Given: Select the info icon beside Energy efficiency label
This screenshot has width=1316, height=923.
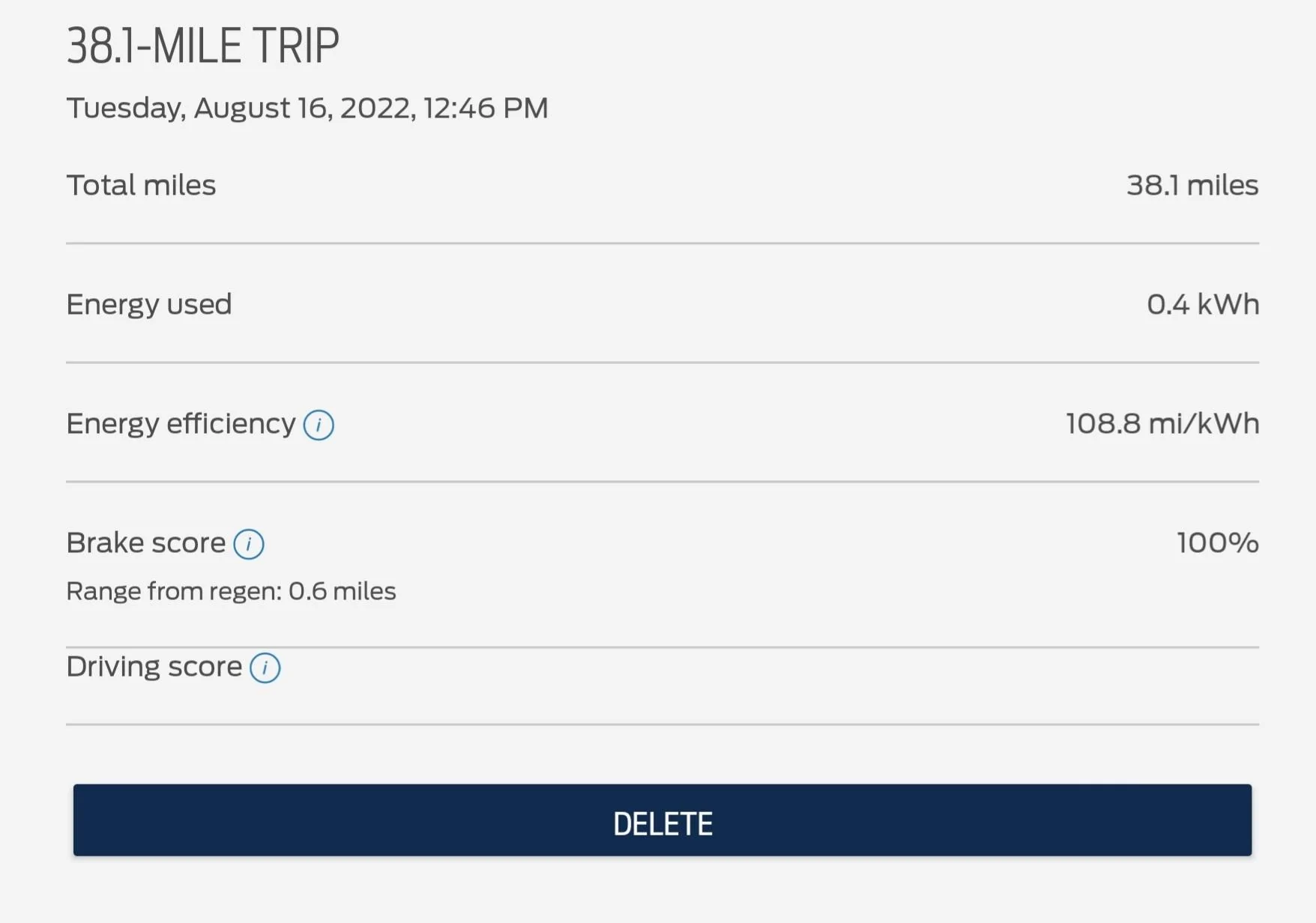Looking at the screenshot, I should (320, 424).
